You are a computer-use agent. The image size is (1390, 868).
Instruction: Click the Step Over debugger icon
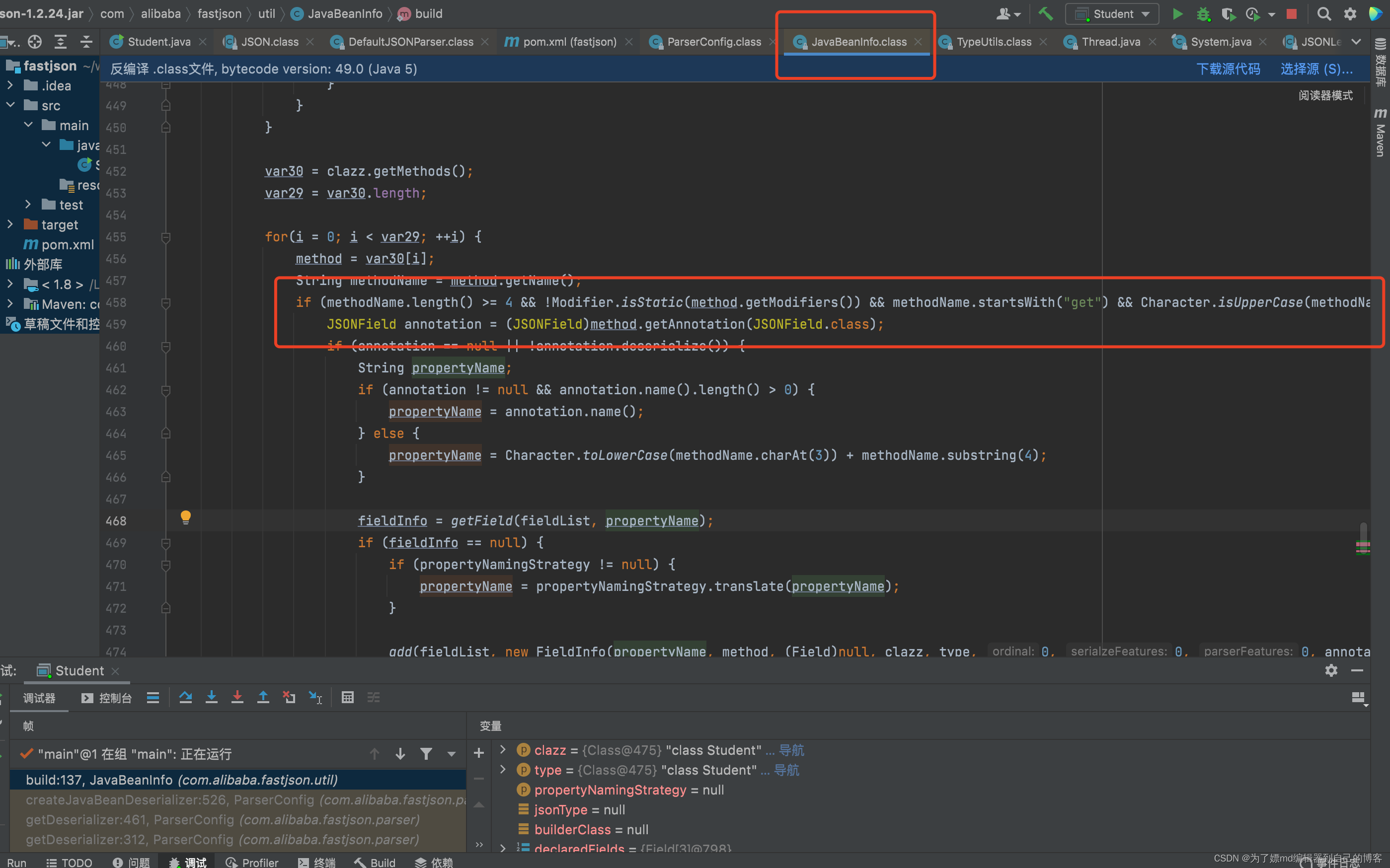185,698
